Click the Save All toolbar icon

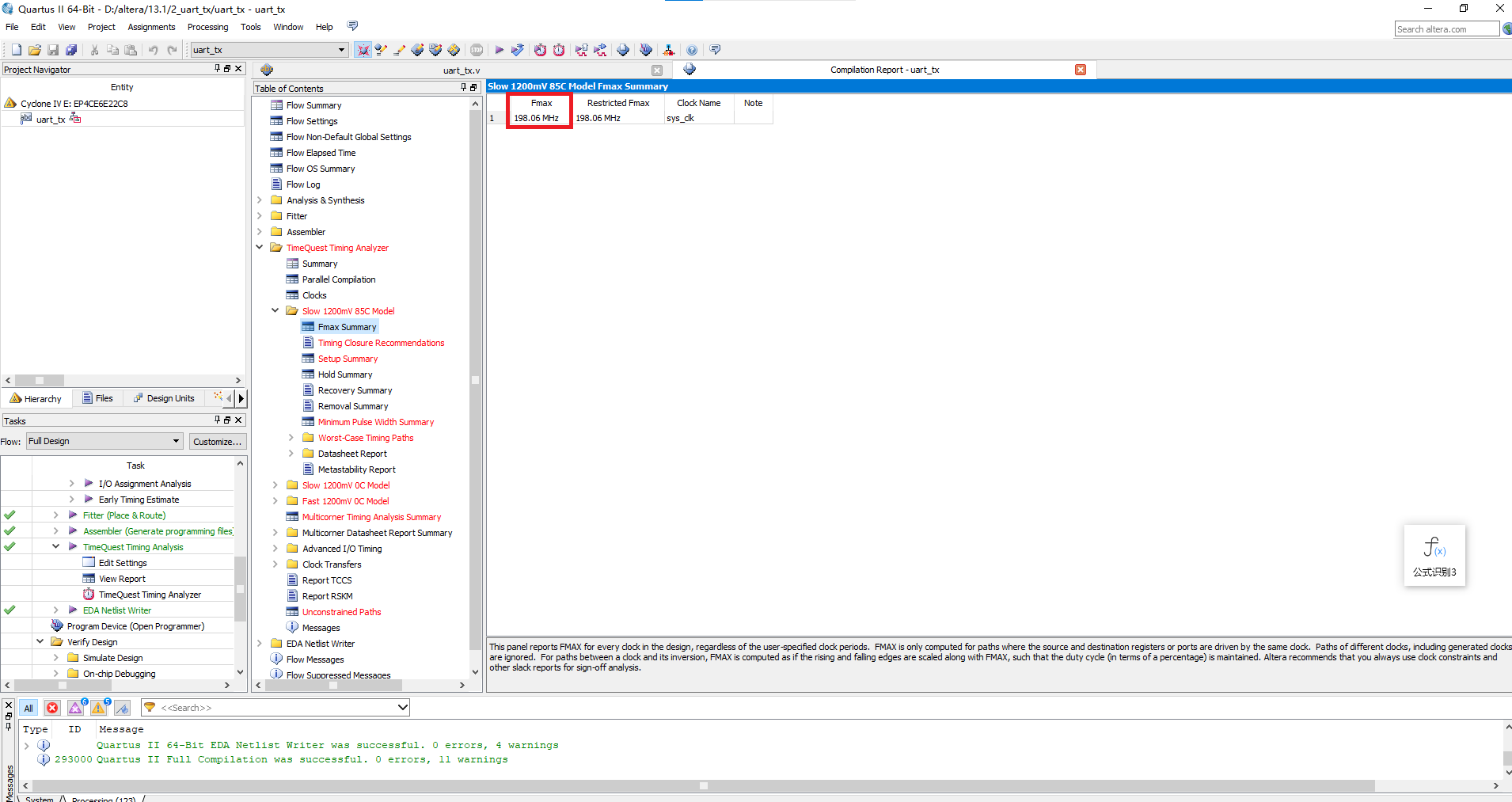71,50
